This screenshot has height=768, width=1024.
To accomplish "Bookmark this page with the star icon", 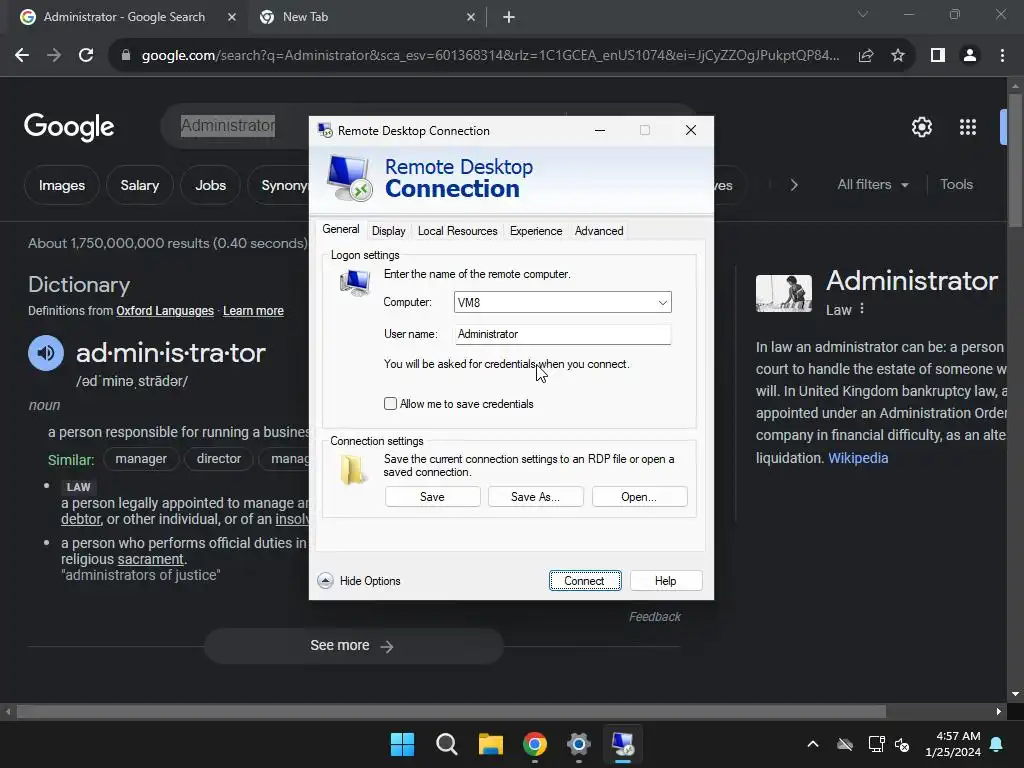I will tap(898, 56).
